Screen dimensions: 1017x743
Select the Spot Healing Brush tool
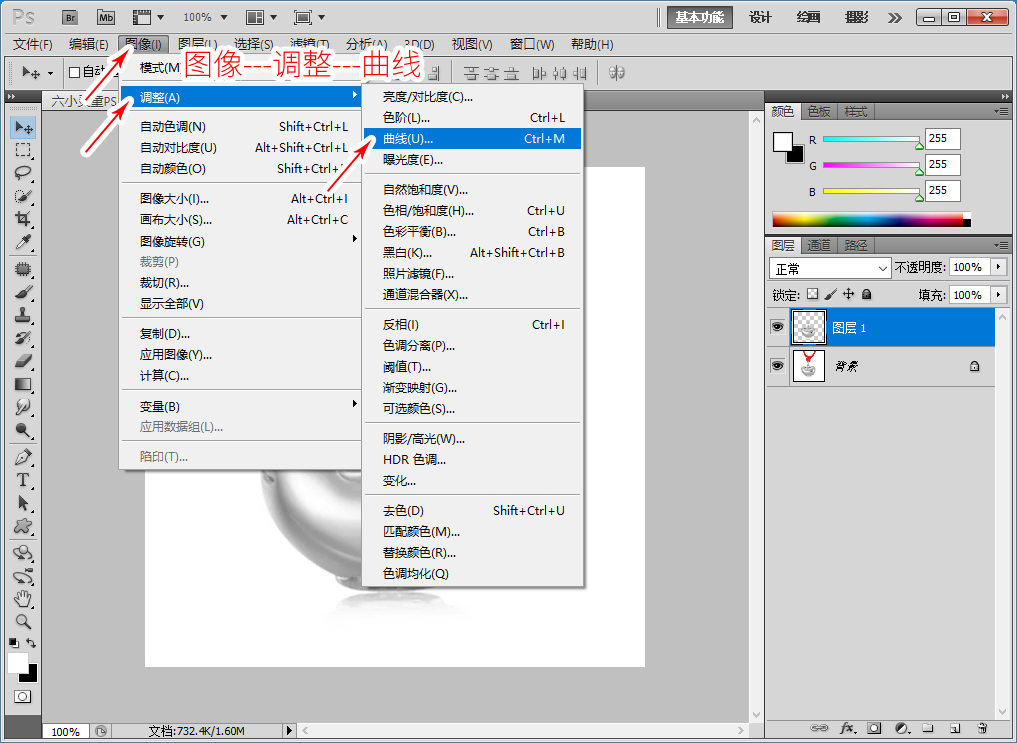[x=23, y=268]
